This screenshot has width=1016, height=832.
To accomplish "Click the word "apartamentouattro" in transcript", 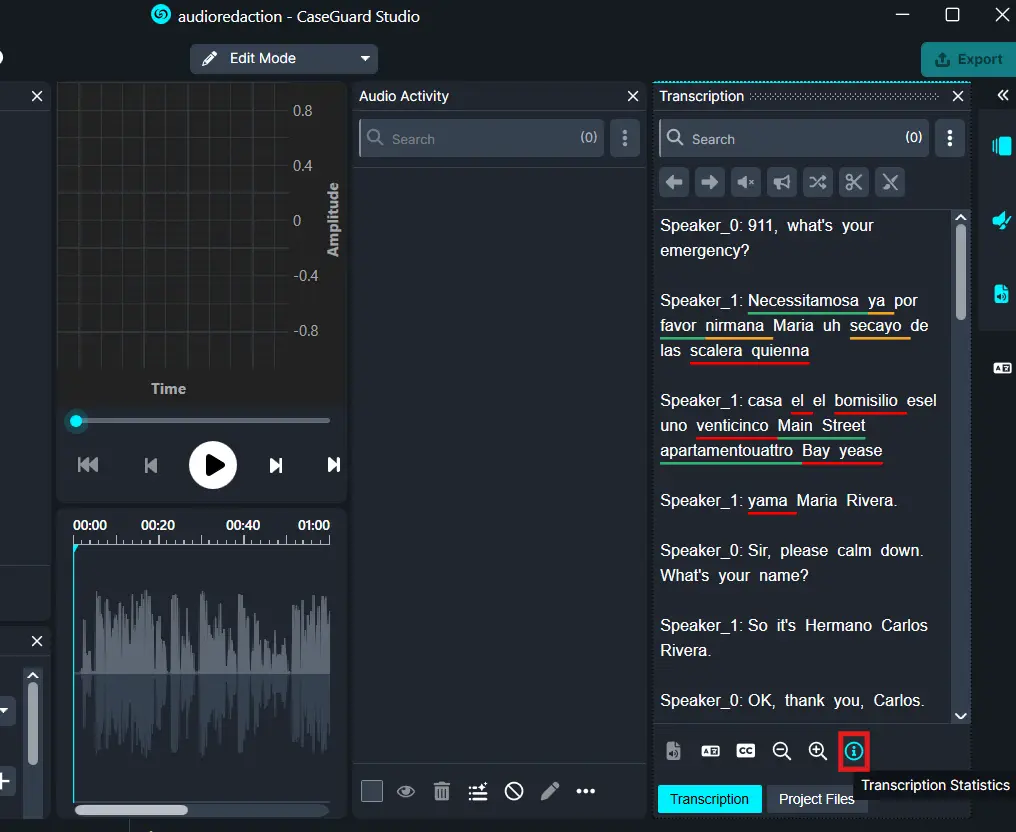I will [x=726, y=450].
